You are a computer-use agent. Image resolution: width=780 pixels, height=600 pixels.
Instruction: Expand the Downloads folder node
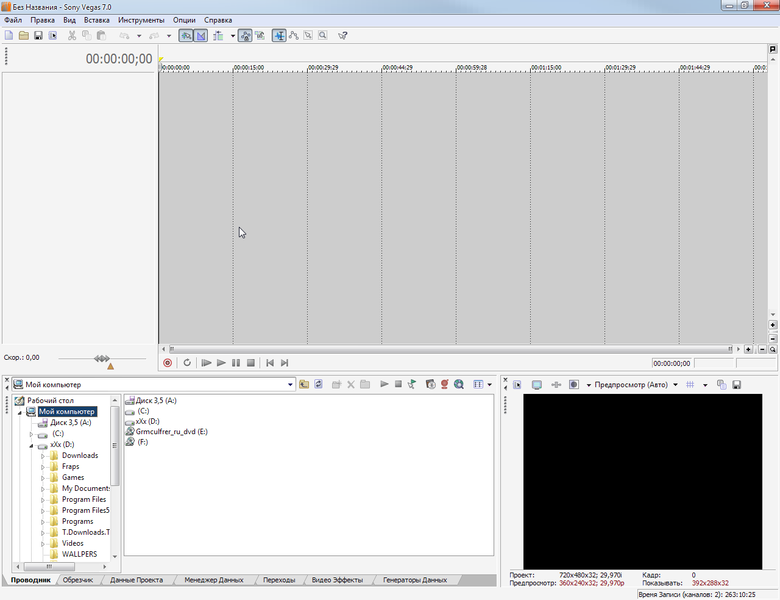pyautogui.click(x=43, y=456)
